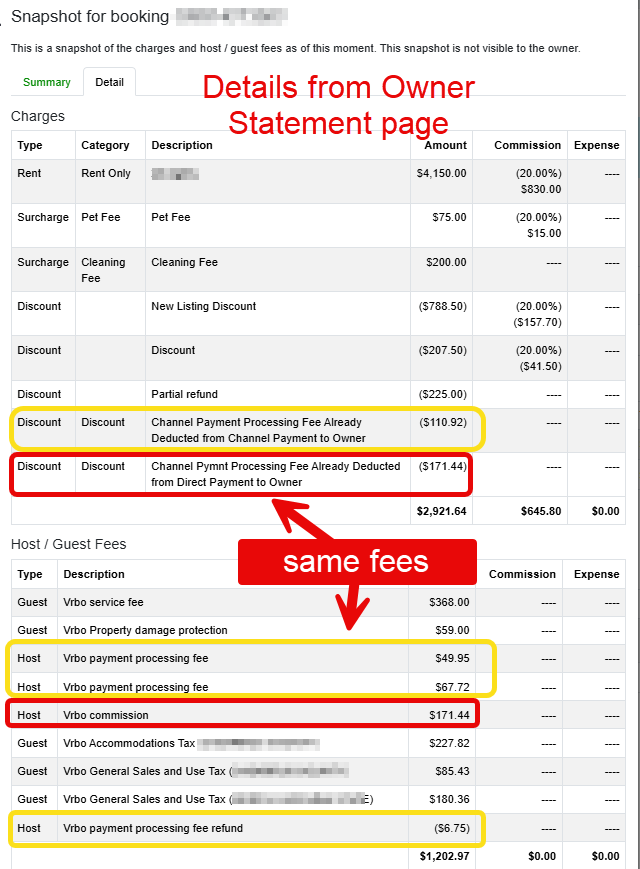This screenshot has width=640, height=869.
Task: Click the Vrbo Property damage protection description
Action: coord(145,630)
